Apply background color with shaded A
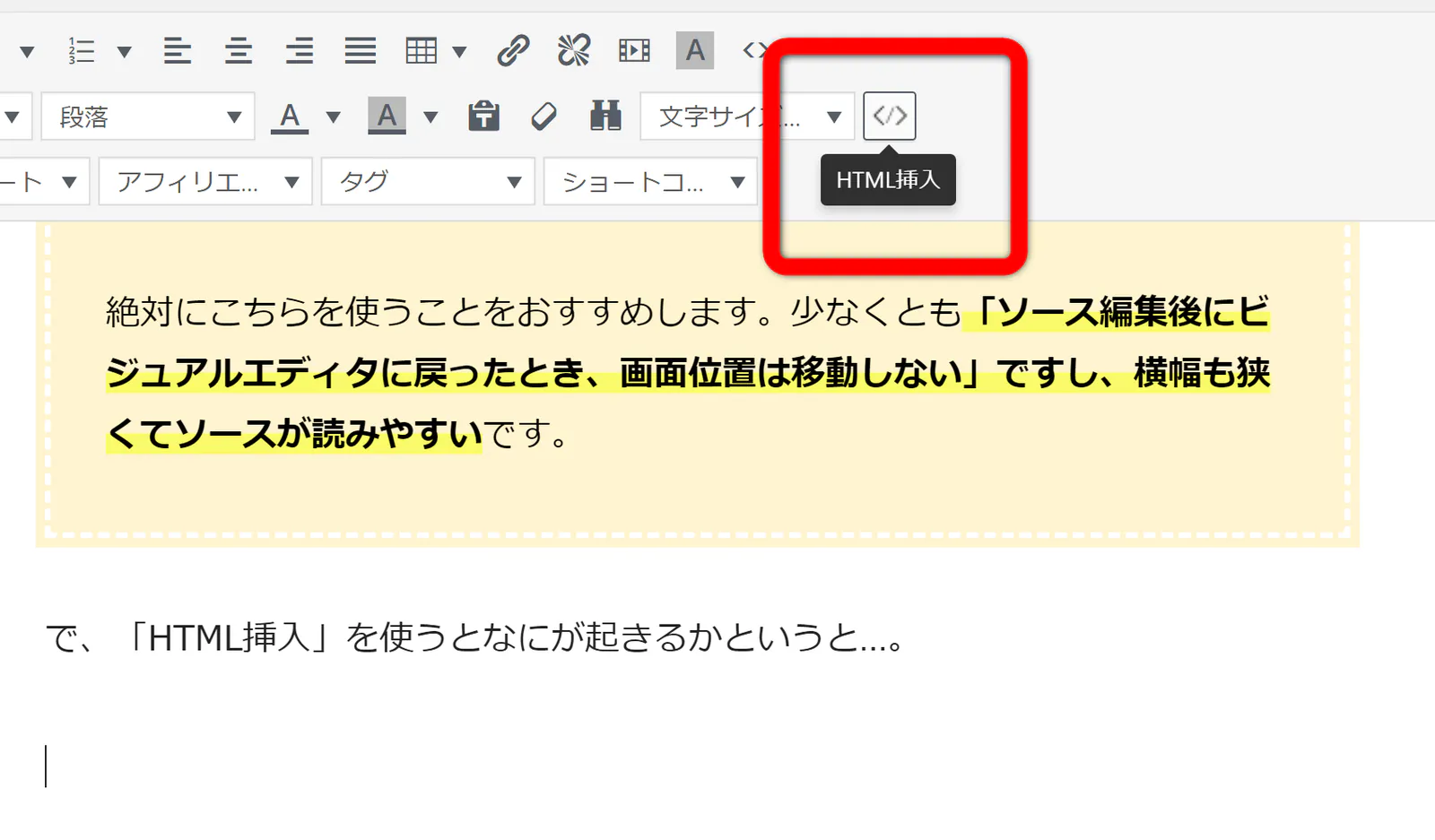Image resolution: width=1435 pixels, height=840 pixels. coord(387,117)
